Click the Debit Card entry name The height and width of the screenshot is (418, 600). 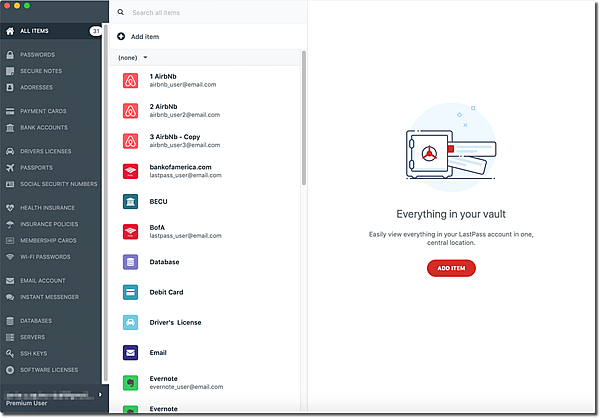pos(166,292)
